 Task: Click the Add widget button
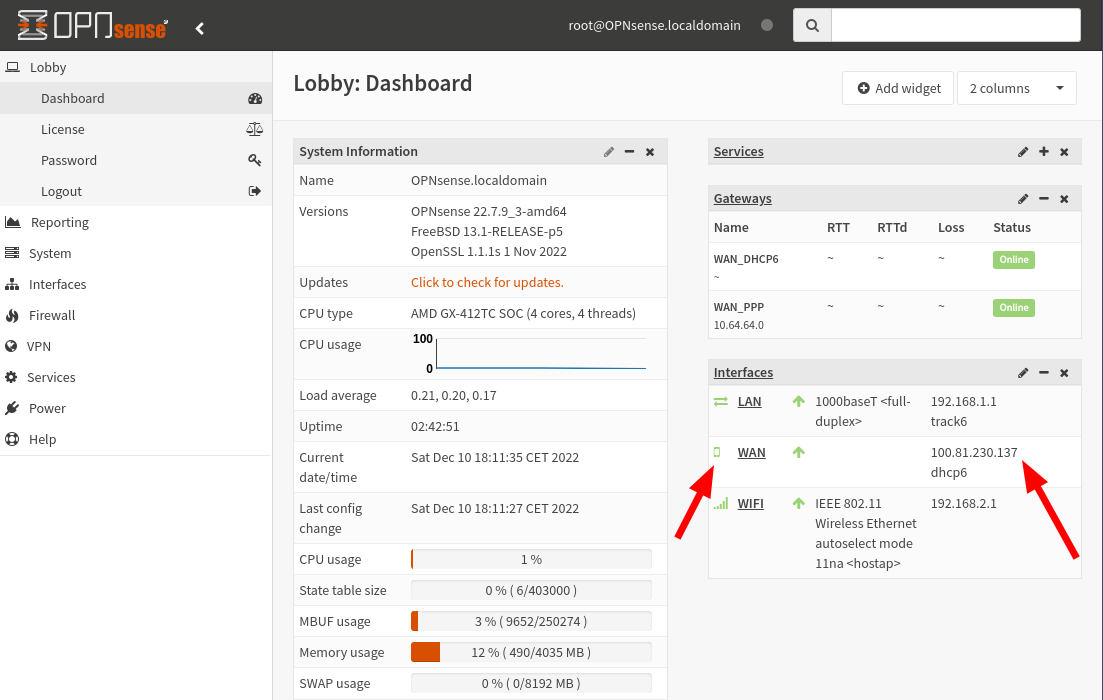[898, 88]
